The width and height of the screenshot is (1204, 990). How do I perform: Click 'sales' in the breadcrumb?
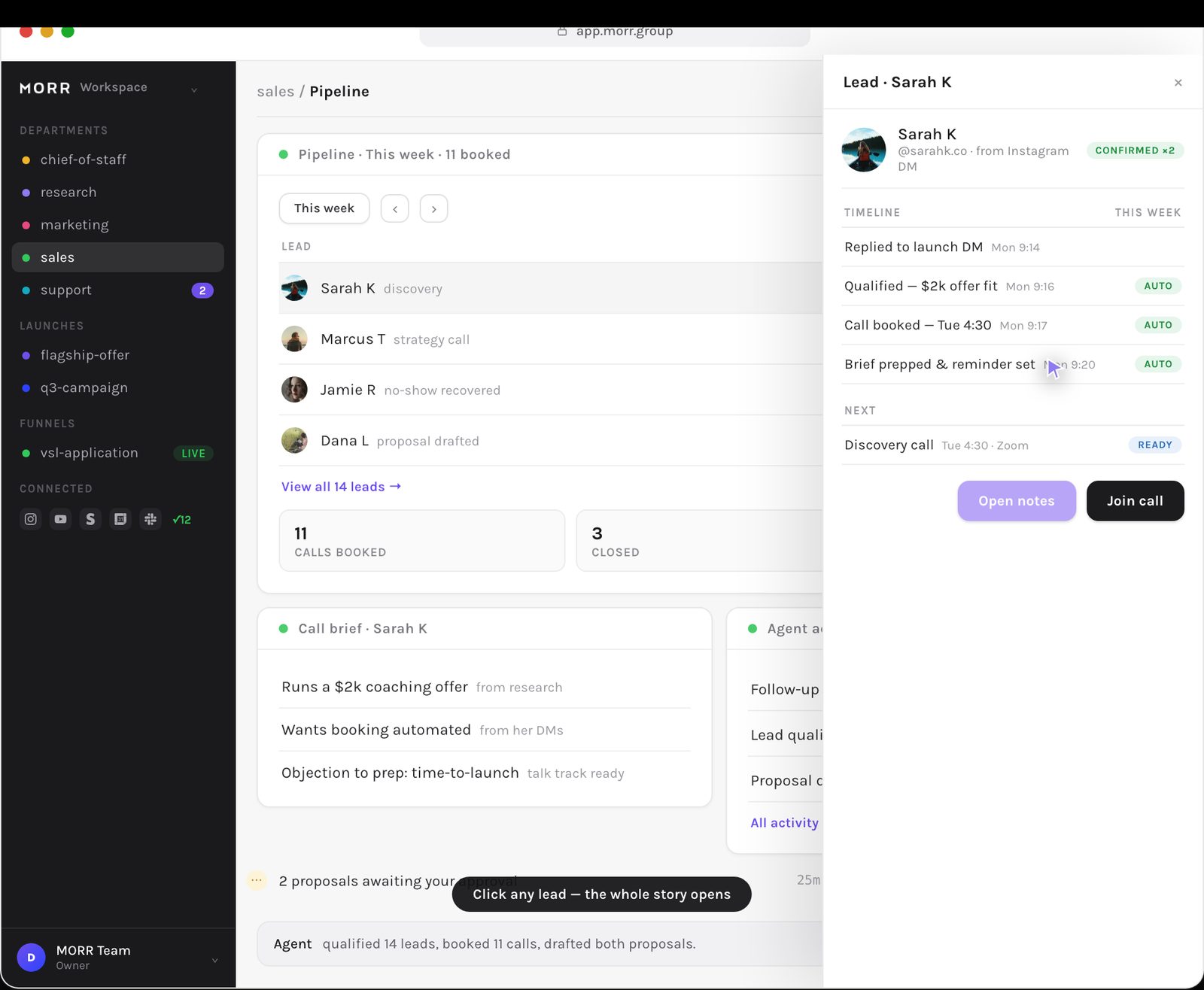[275, 92]
